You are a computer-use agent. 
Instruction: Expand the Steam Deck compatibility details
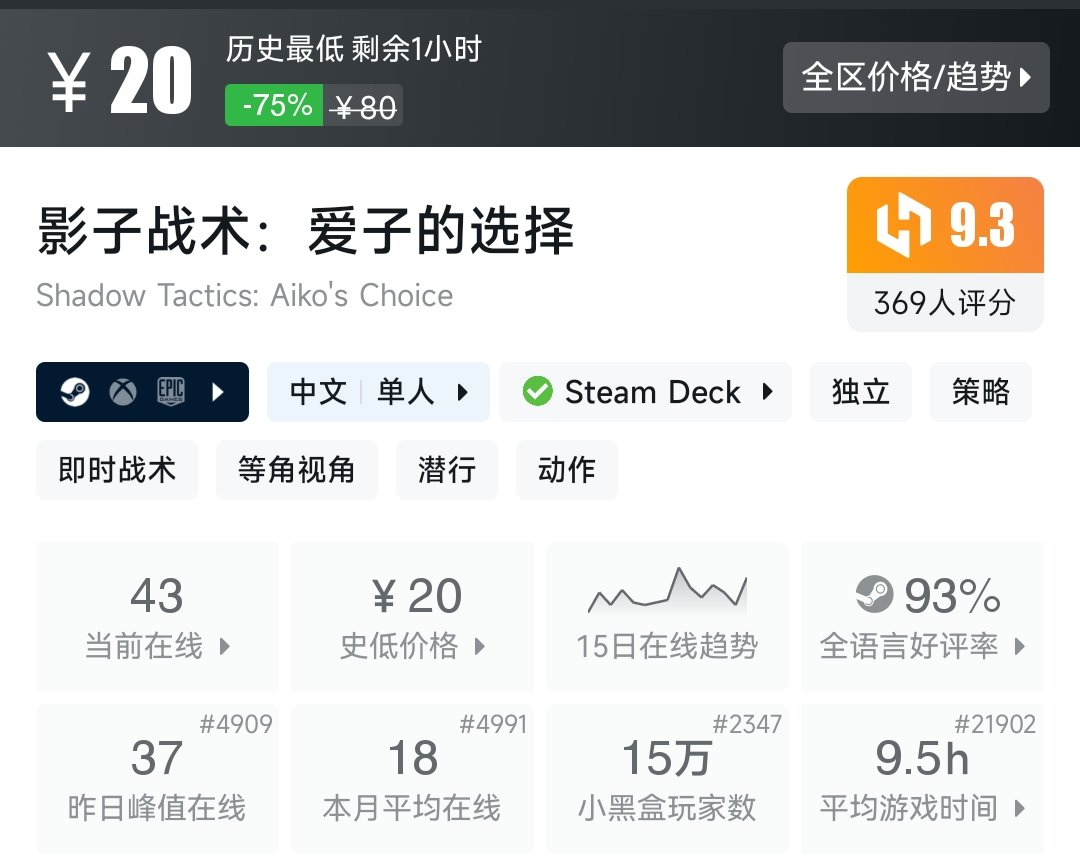click(645, 392)
